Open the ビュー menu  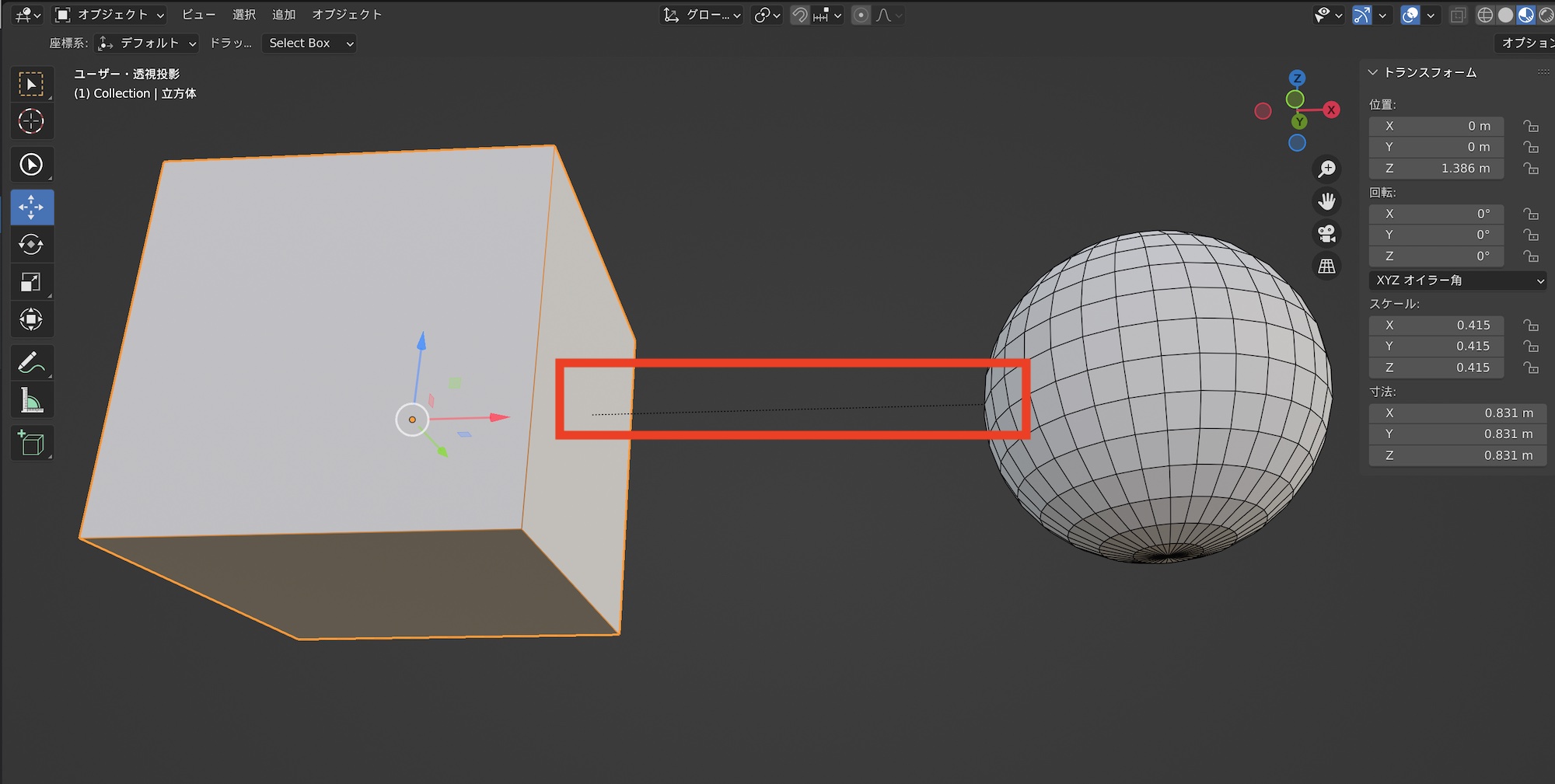[198, 15]
